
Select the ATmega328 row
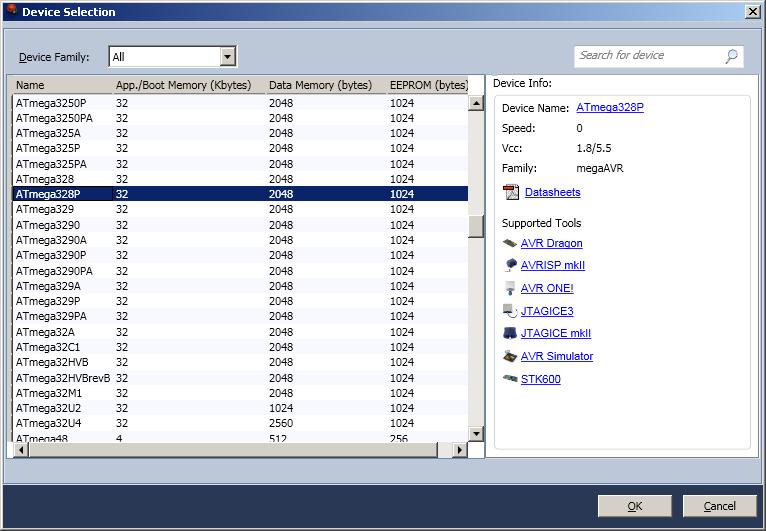[240, 179]
